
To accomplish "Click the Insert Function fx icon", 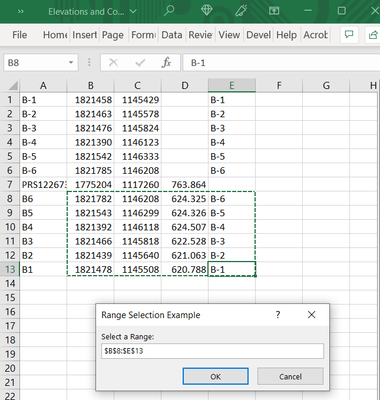I will coord(166,62).
